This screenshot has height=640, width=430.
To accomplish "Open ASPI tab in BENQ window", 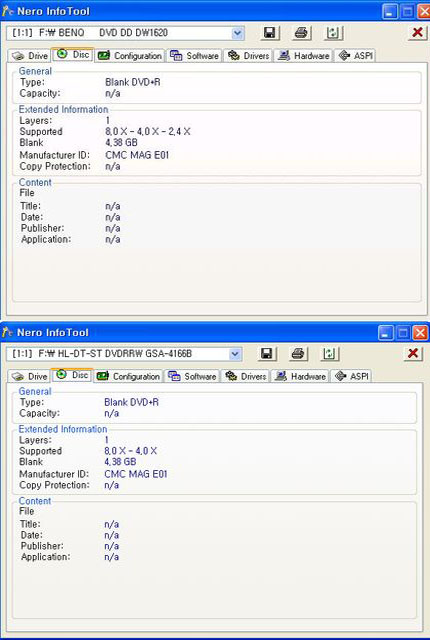I will [x=355, y=56].
